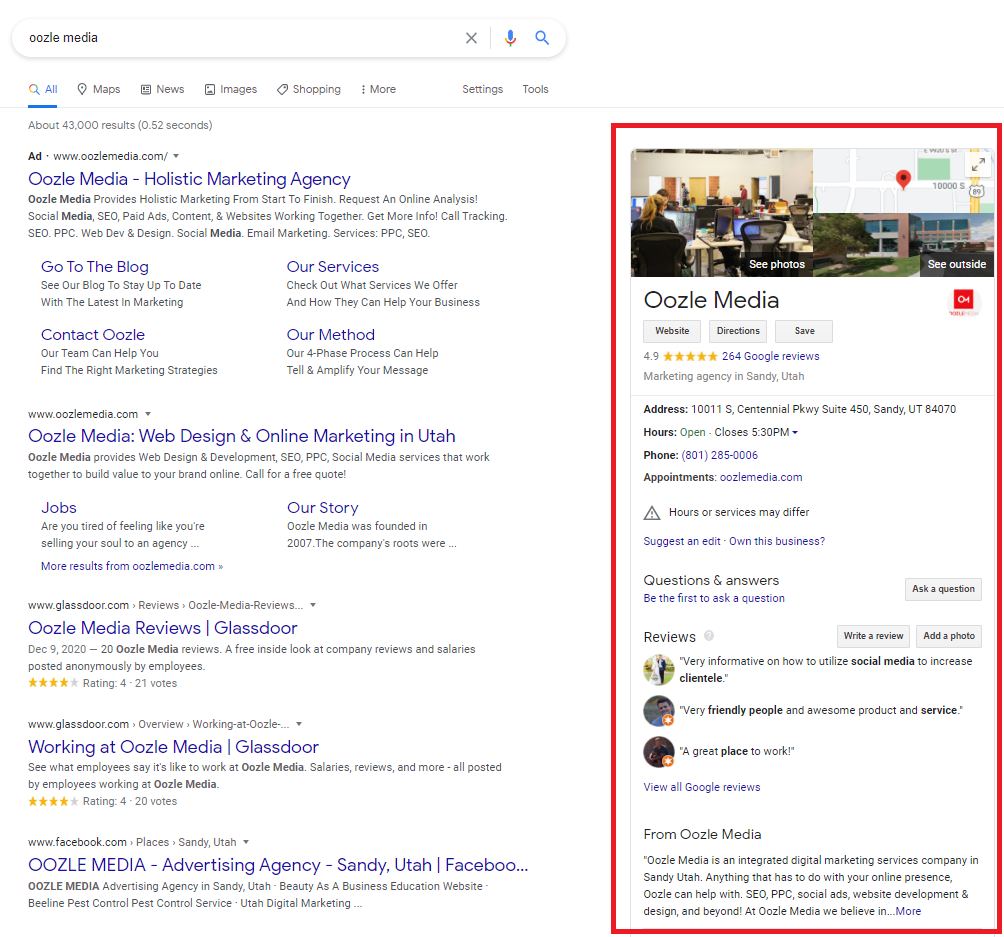Open reviewer avatar for 'A great place' review
The width and height of the screenshot is (1004, 937).
[x=659, y=752]
